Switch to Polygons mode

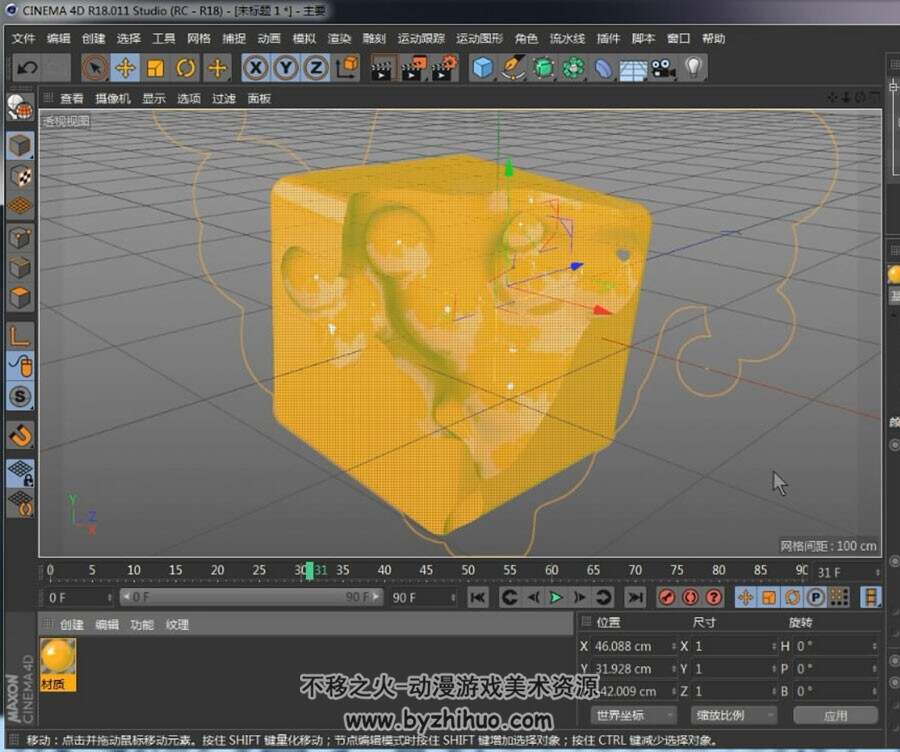point(20,297)
